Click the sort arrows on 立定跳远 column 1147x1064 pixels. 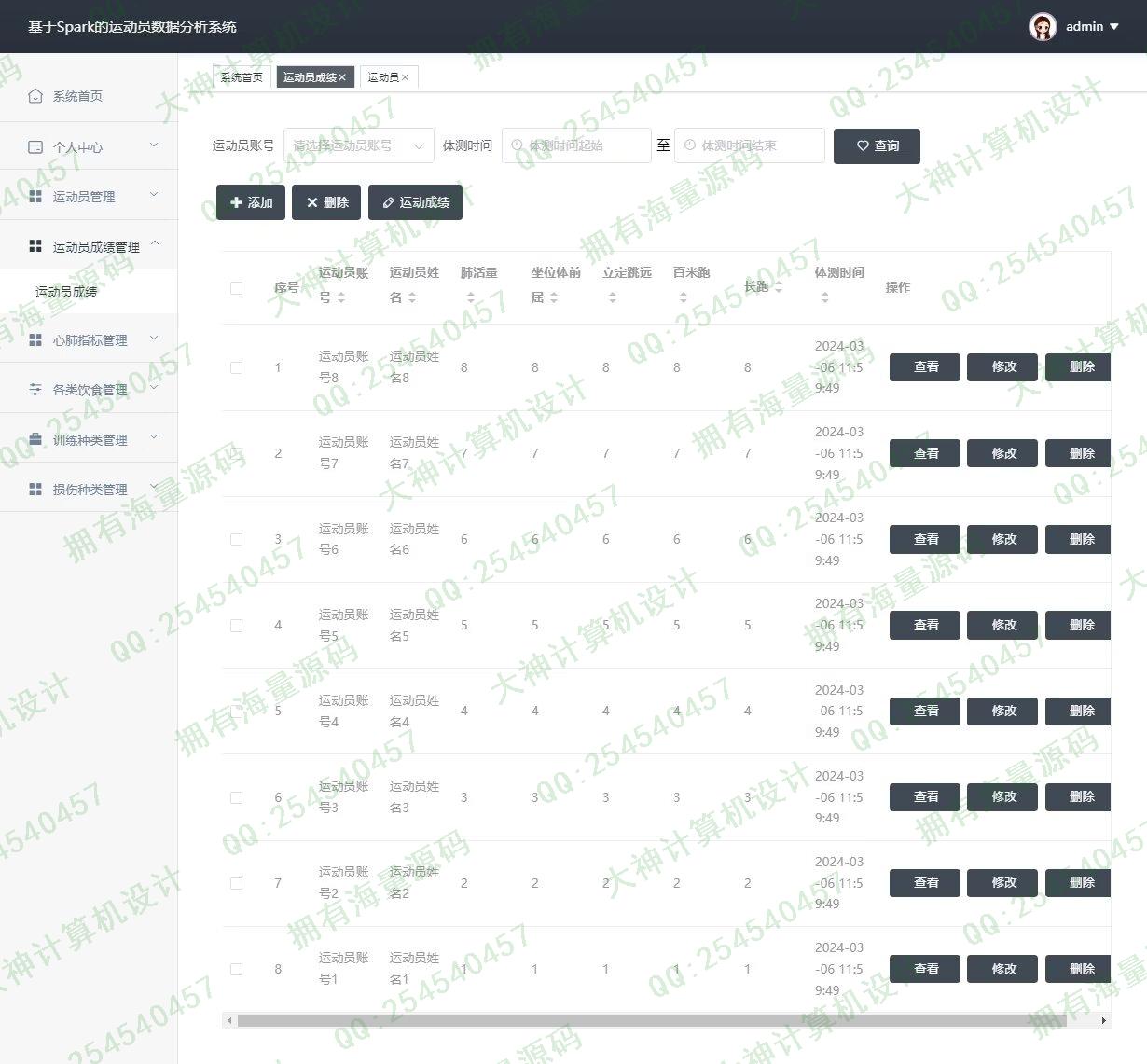tap(613, 297)
